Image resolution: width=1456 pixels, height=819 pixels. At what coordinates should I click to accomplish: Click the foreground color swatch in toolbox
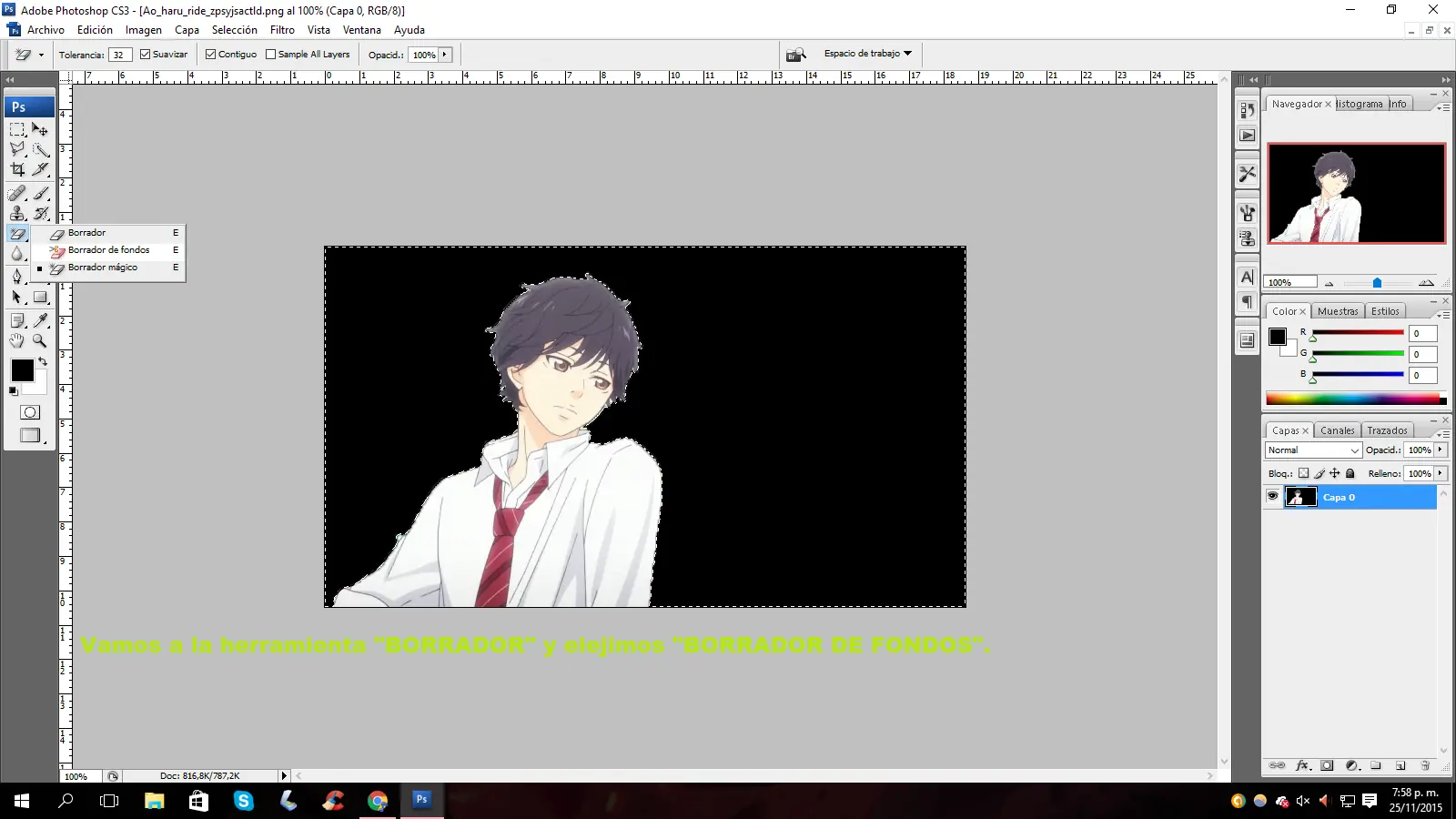[23, 370]
